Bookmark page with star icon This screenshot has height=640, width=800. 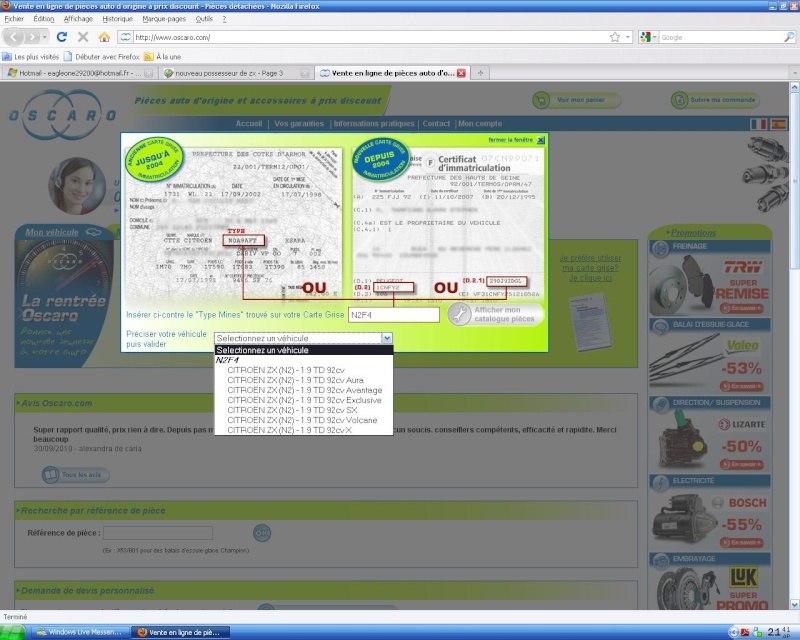(615, 37)
